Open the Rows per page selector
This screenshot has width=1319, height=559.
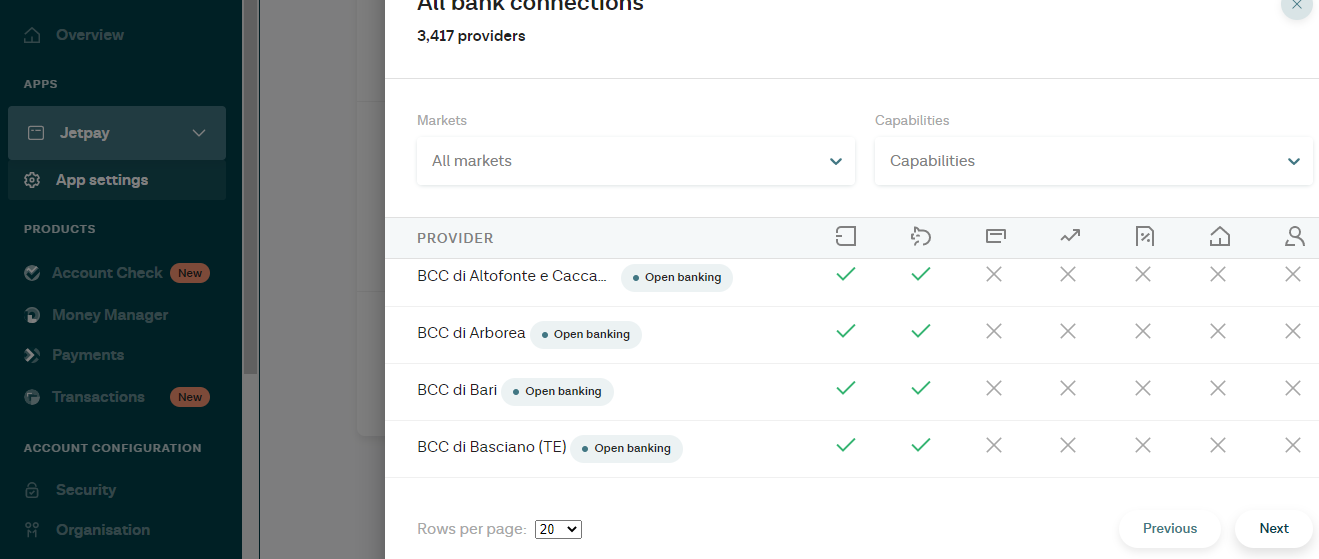[558, 529]
